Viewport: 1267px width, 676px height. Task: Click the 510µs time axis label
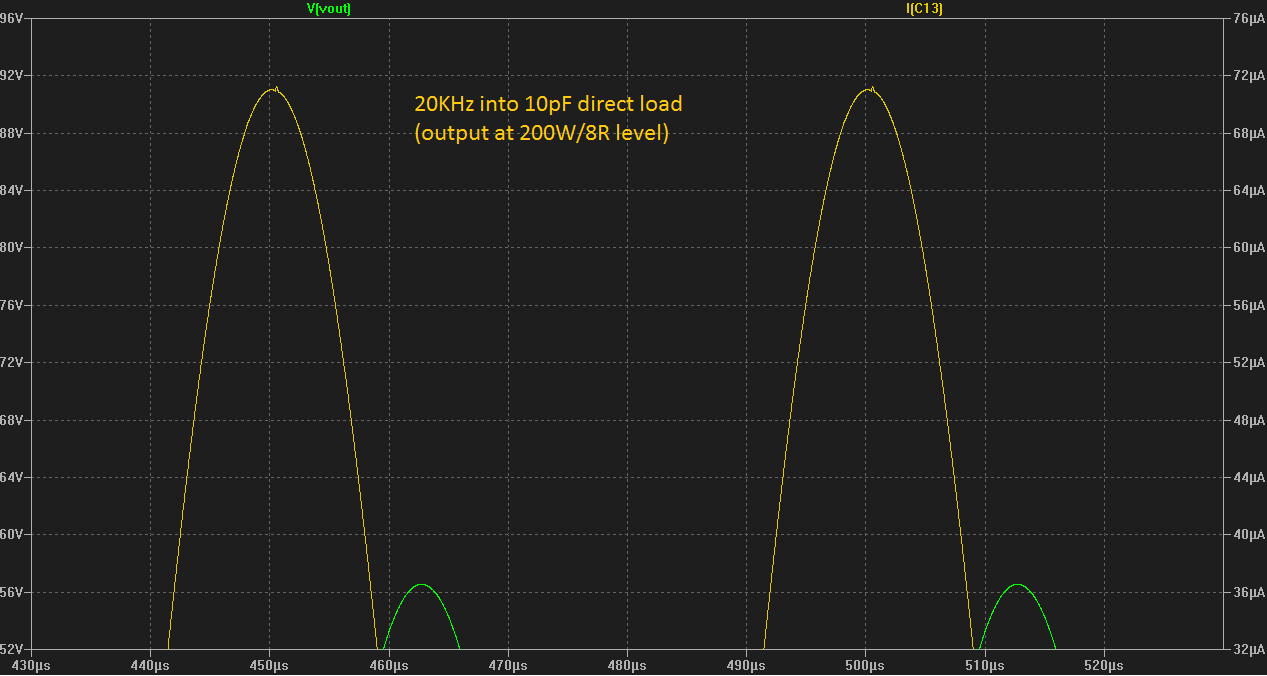(984, 665)
